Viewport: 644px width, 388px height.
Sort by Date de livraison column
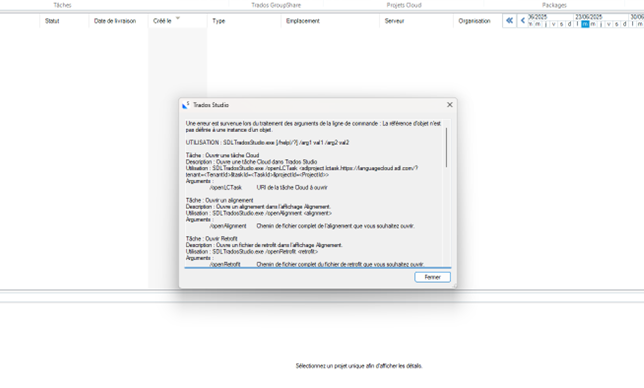(115, 21)
